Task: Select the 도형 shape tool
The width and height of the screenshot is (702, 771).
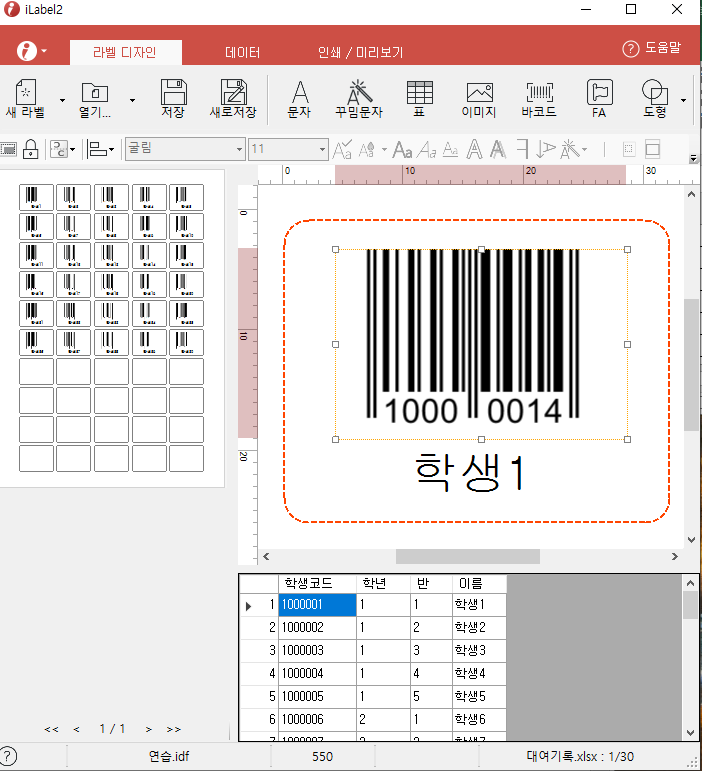Action: [x=654, y=98]
